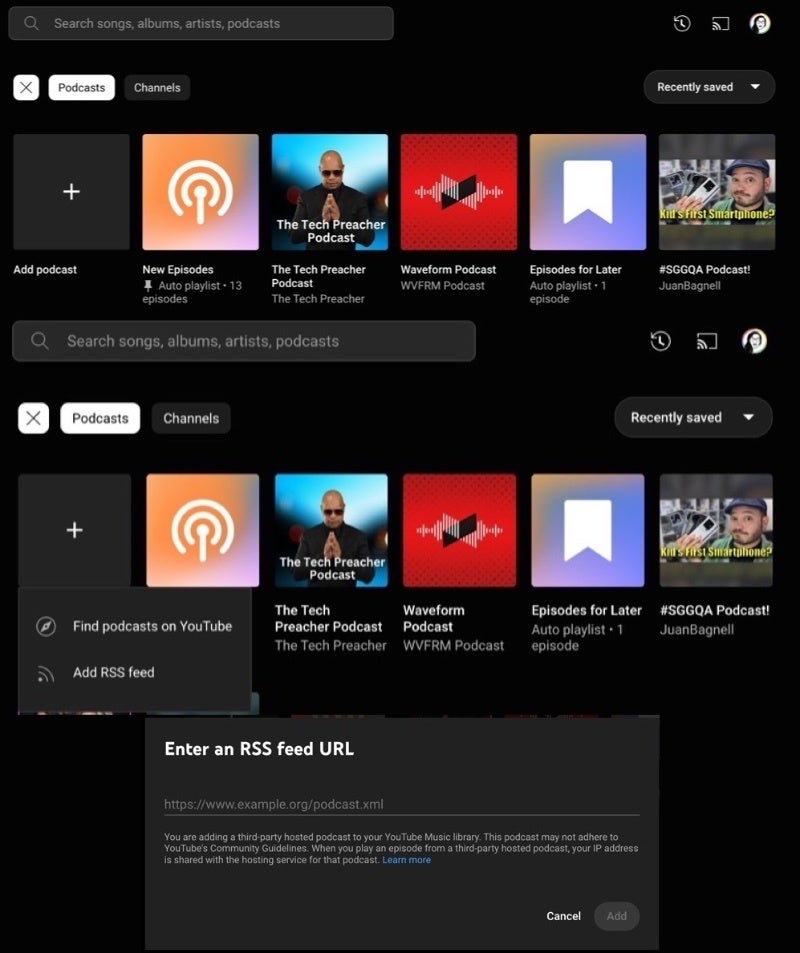Click "JuanBagnell" subtitle in top row
The image size is (800, 953).
point(689,285)
